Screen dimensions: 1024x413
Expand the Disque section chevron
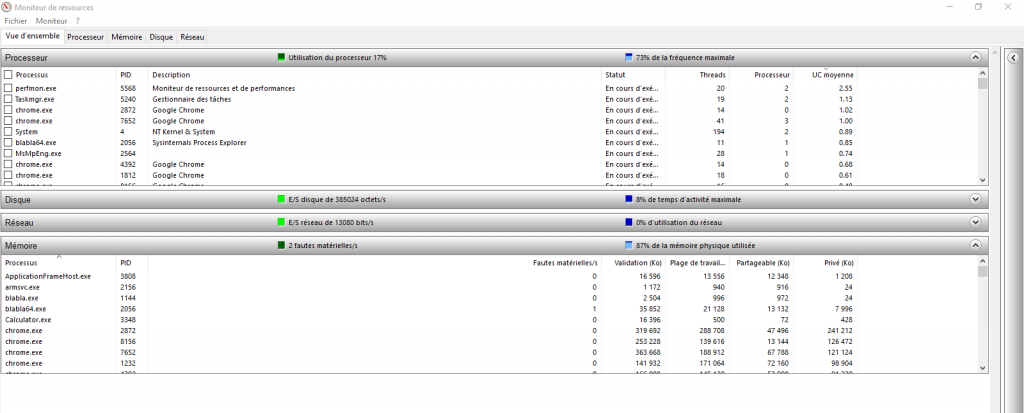975,199
